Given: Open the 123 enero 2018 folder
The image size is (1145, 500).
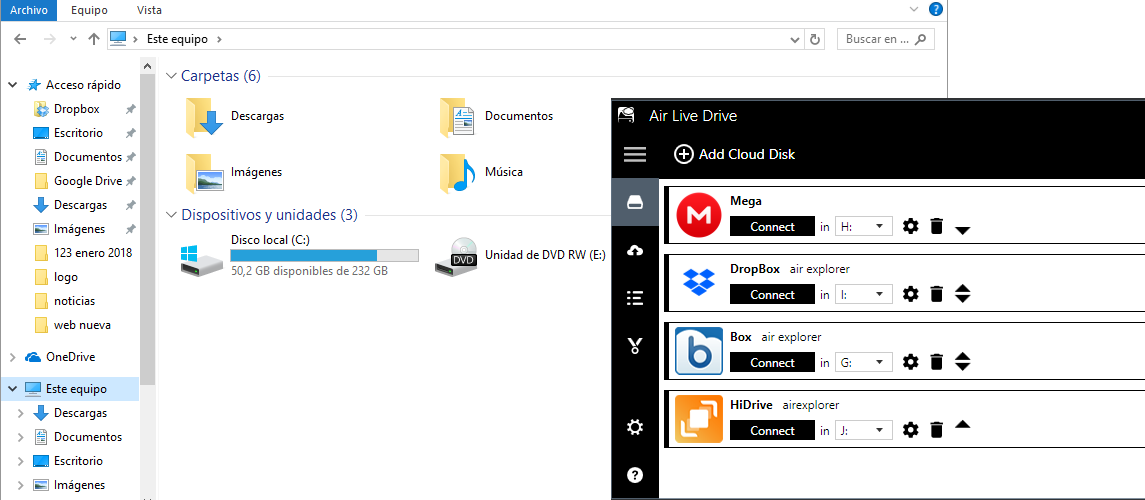Looking at the screenshot, I should coord(93,253).
